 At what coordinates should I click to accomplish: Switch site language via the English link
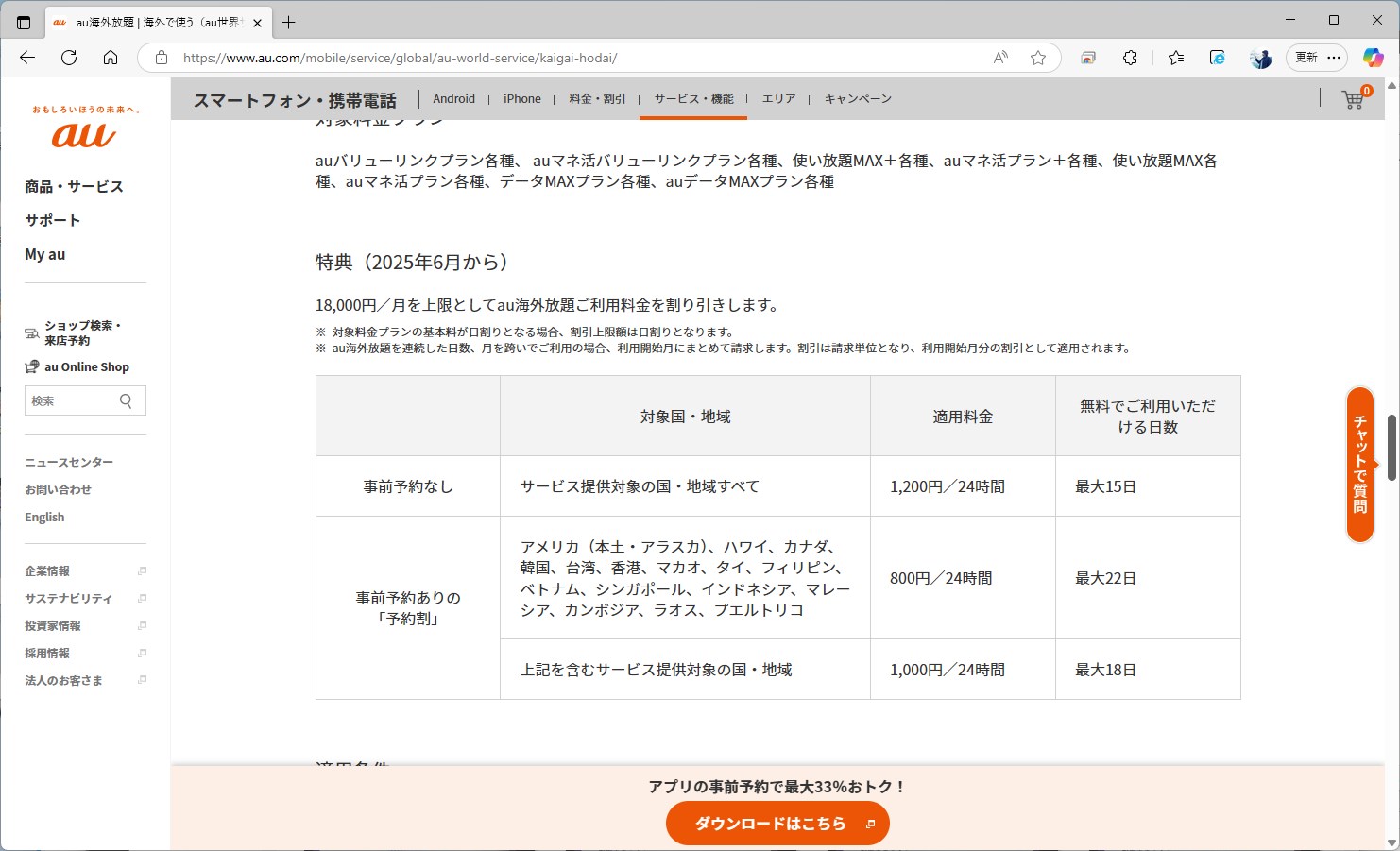coord(43,517)
